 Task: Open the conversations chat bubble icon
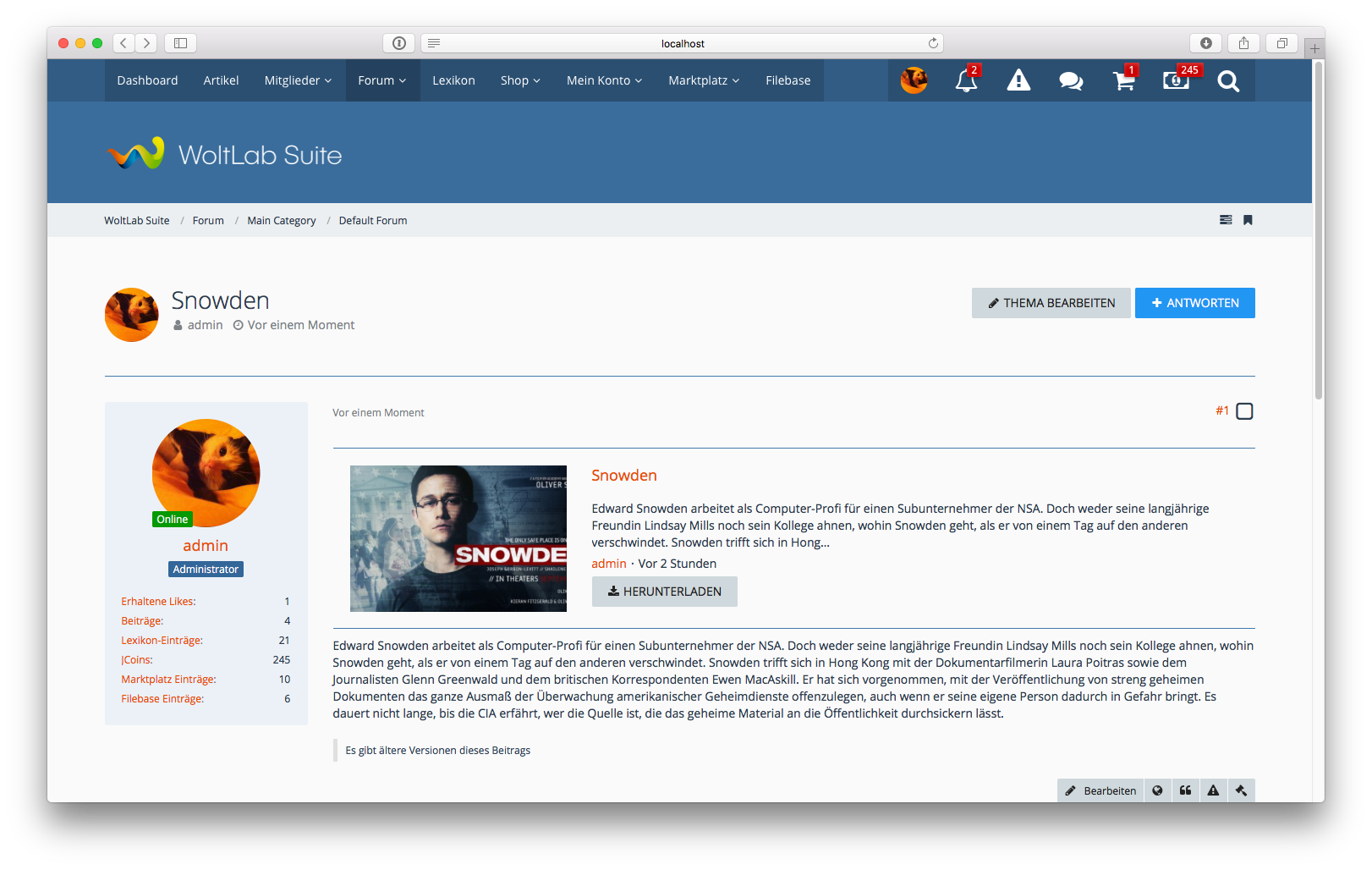(1071, 81)
